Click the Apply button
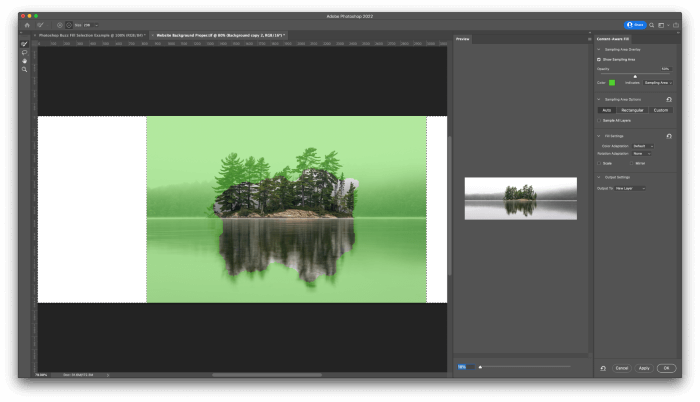 coord(644,368)
